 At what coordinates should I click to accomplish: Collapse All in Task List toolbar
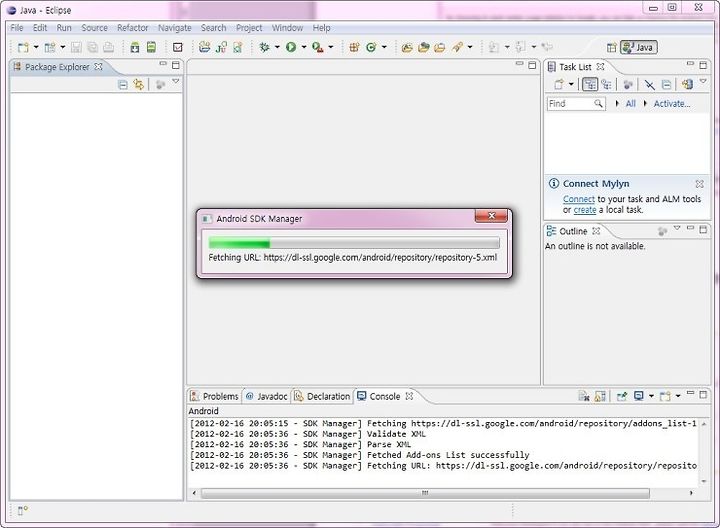click(x=666, y=84)
